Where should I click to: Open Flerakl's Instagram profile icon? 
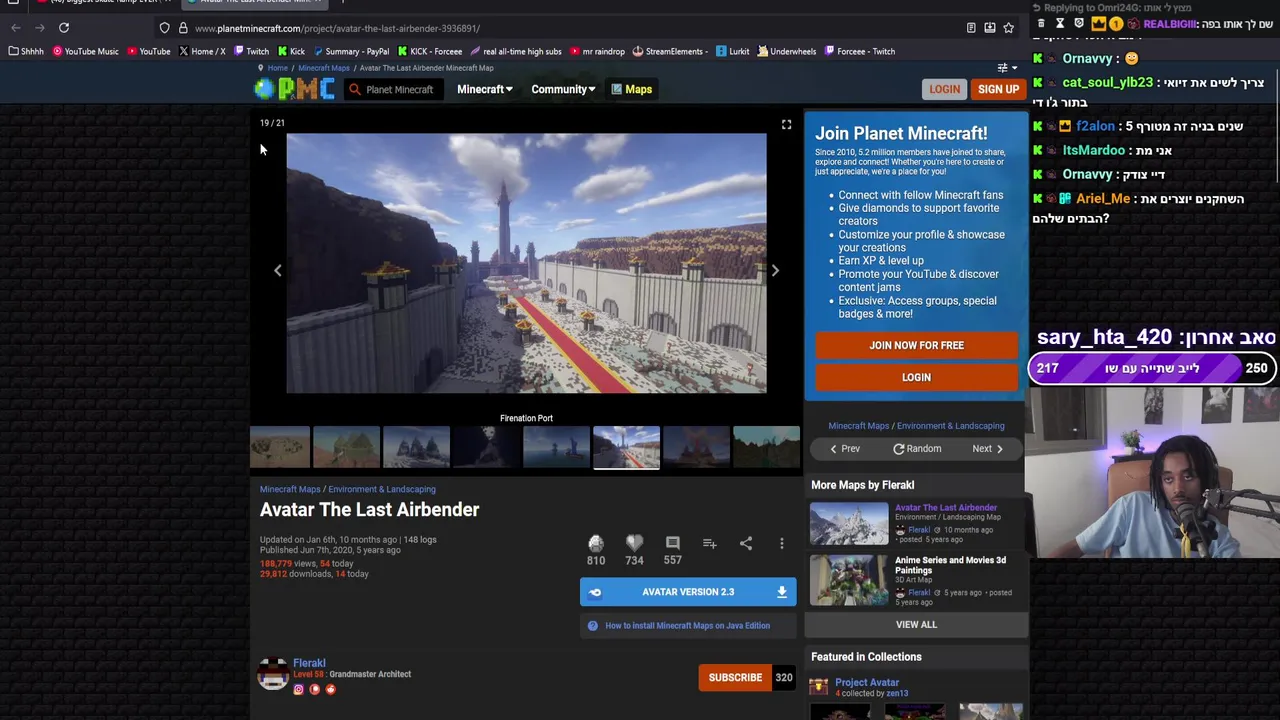tap(298, 689)
